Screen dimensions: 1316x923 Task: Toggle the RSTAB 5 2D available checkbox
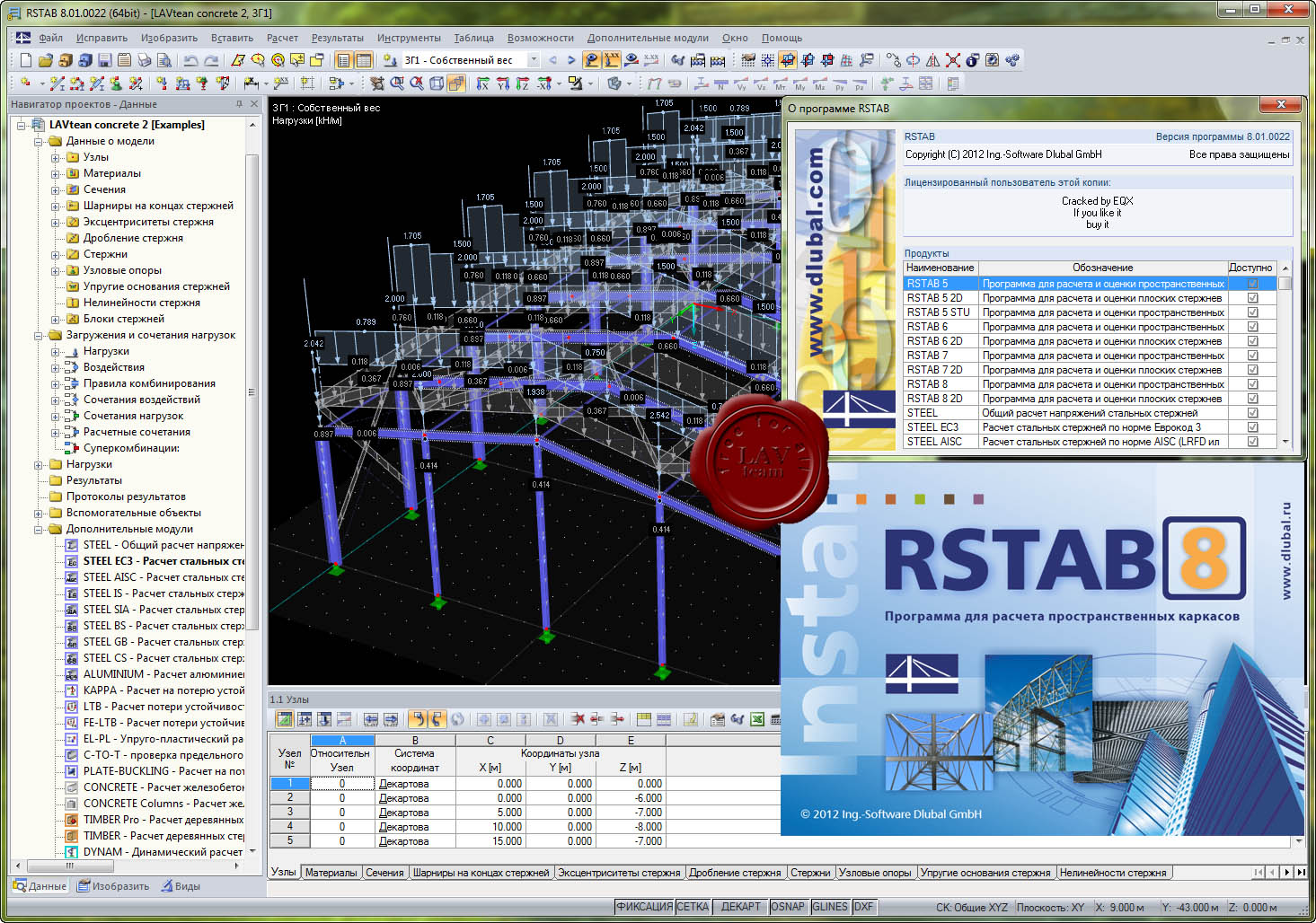1253,298
